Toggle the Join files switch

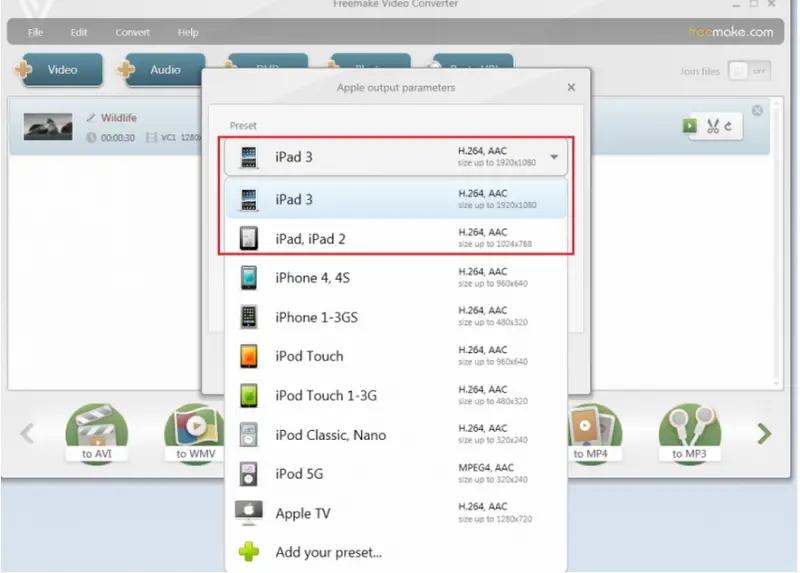click(x=749, y=71)
